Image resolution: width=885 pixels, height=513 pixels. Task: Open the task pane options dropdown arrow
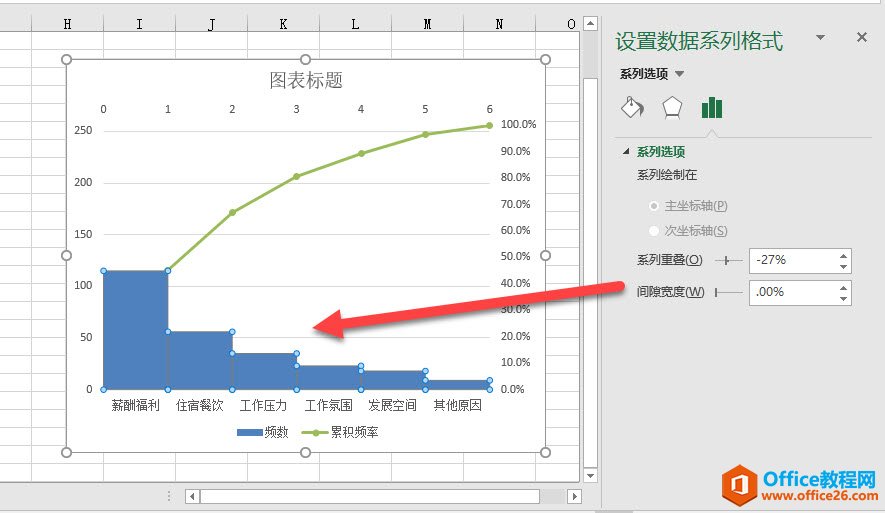[821, 37]
